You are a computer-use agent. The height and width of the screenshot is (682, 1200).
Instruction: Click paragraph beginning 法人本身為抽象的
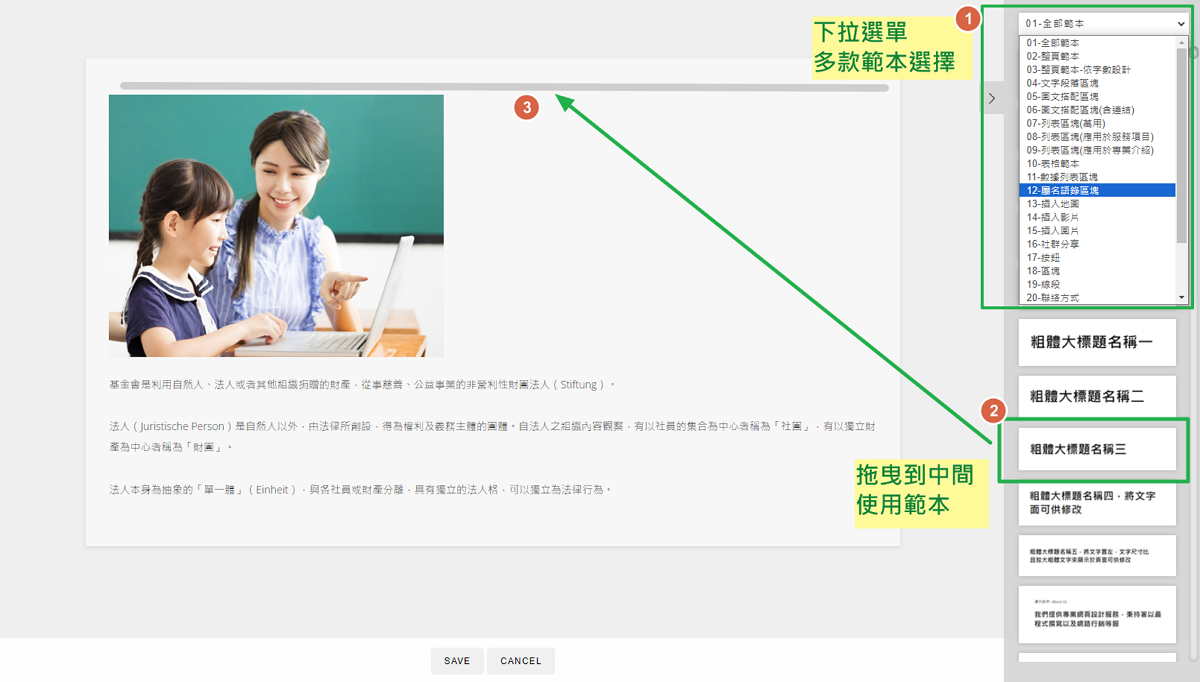(x=360, y=490)
